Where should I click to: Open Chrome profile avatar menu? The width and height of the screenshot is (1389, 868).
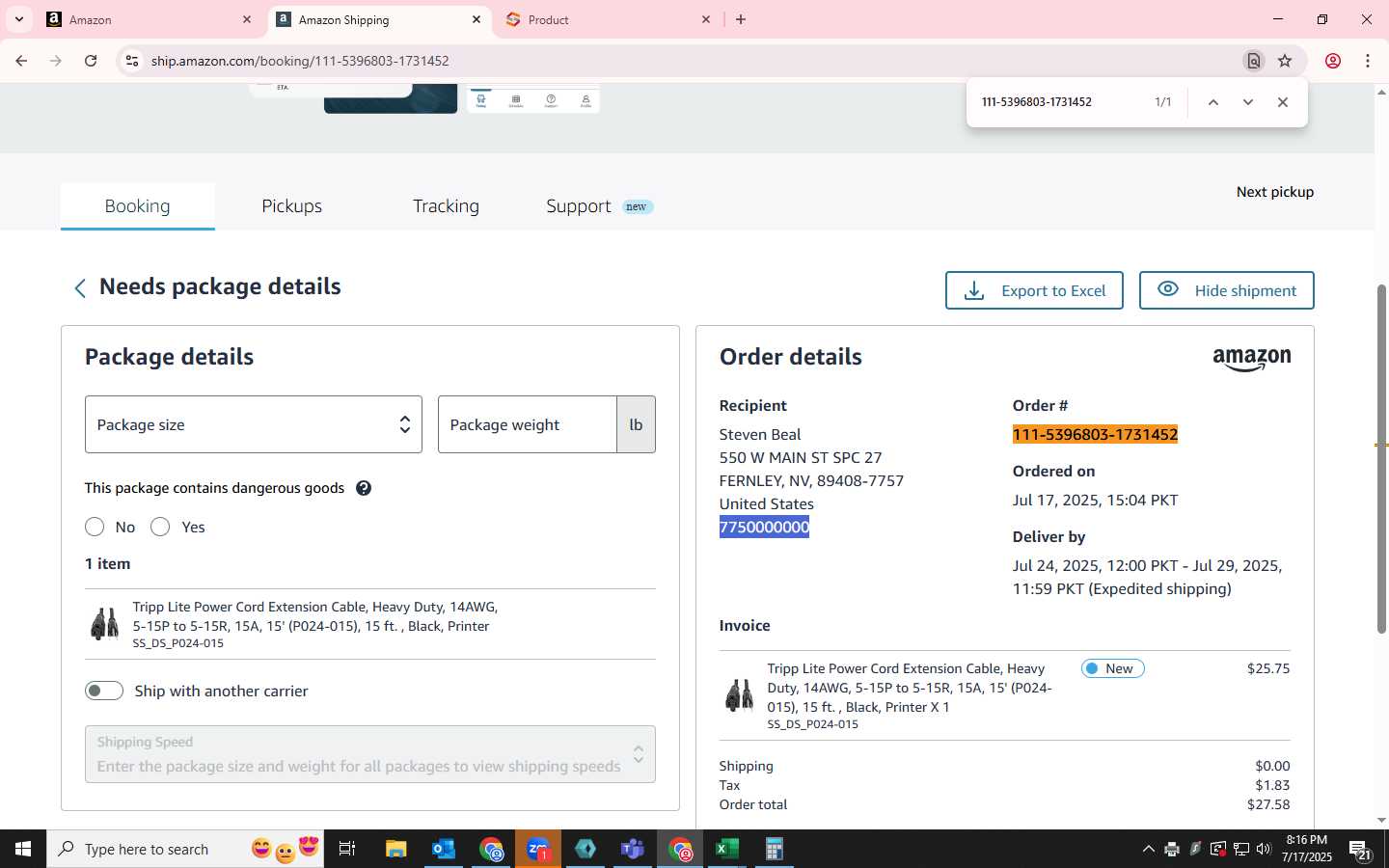[1333, 61]
